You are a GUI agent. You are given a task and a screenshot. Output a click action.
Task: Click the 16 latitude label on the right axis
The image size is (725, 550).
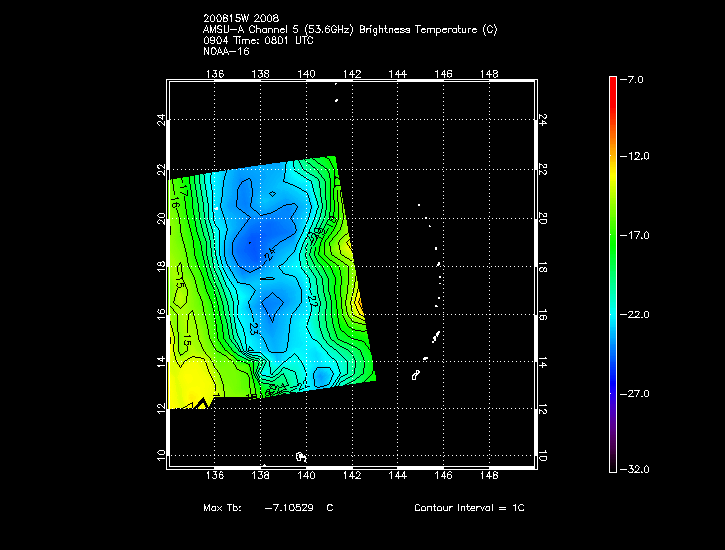(543, 315)
